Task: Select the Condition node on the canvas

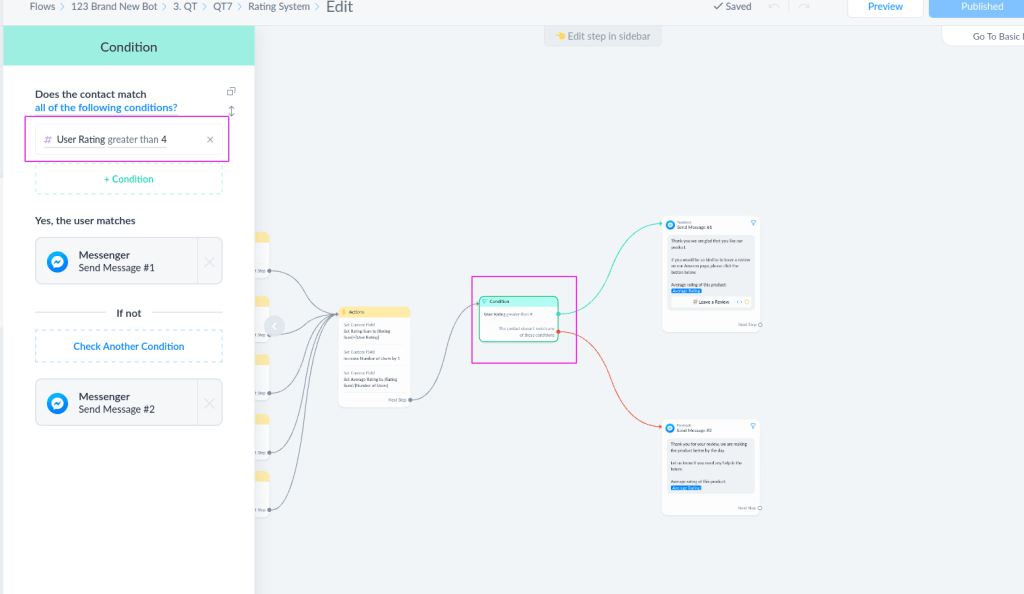Action: pyautogui.click(x=519, y=319)
